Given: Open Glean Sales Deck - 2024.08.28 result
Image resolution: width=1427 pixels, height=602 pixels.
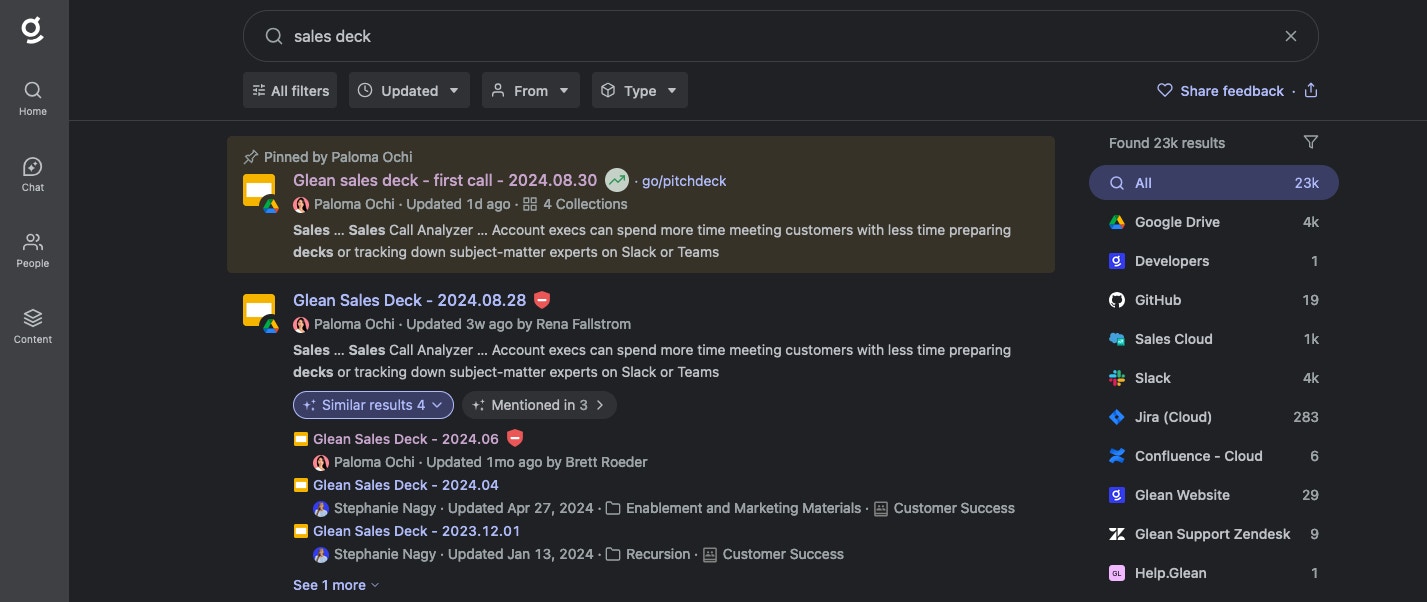Looking at the screenshot, I should 409,300.
